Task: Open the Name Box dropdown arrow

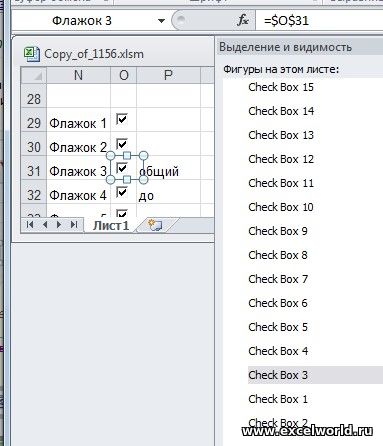Action: pos(161,21)
